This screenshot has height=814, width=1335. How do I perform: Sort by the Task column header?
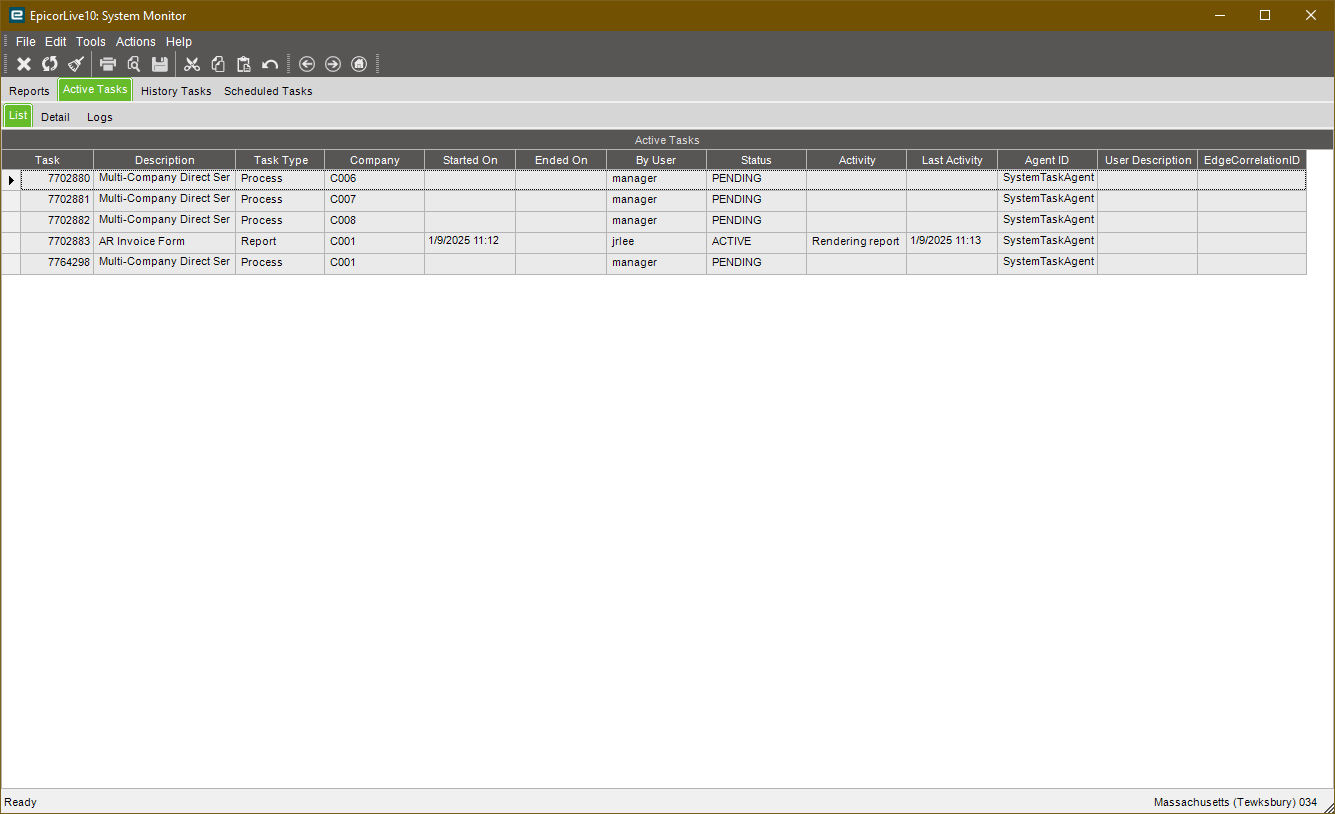47,160
